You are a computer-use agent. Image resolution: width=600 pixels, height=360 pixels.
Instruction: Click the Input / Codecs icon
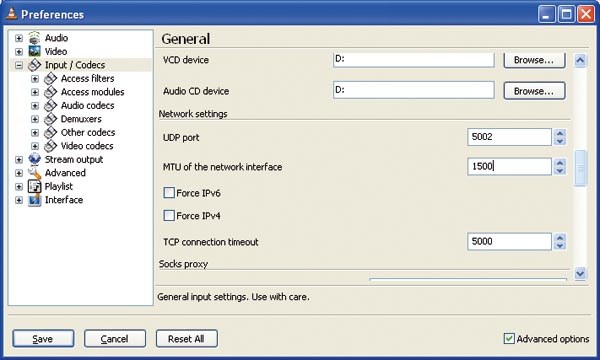tap(34, 65)
